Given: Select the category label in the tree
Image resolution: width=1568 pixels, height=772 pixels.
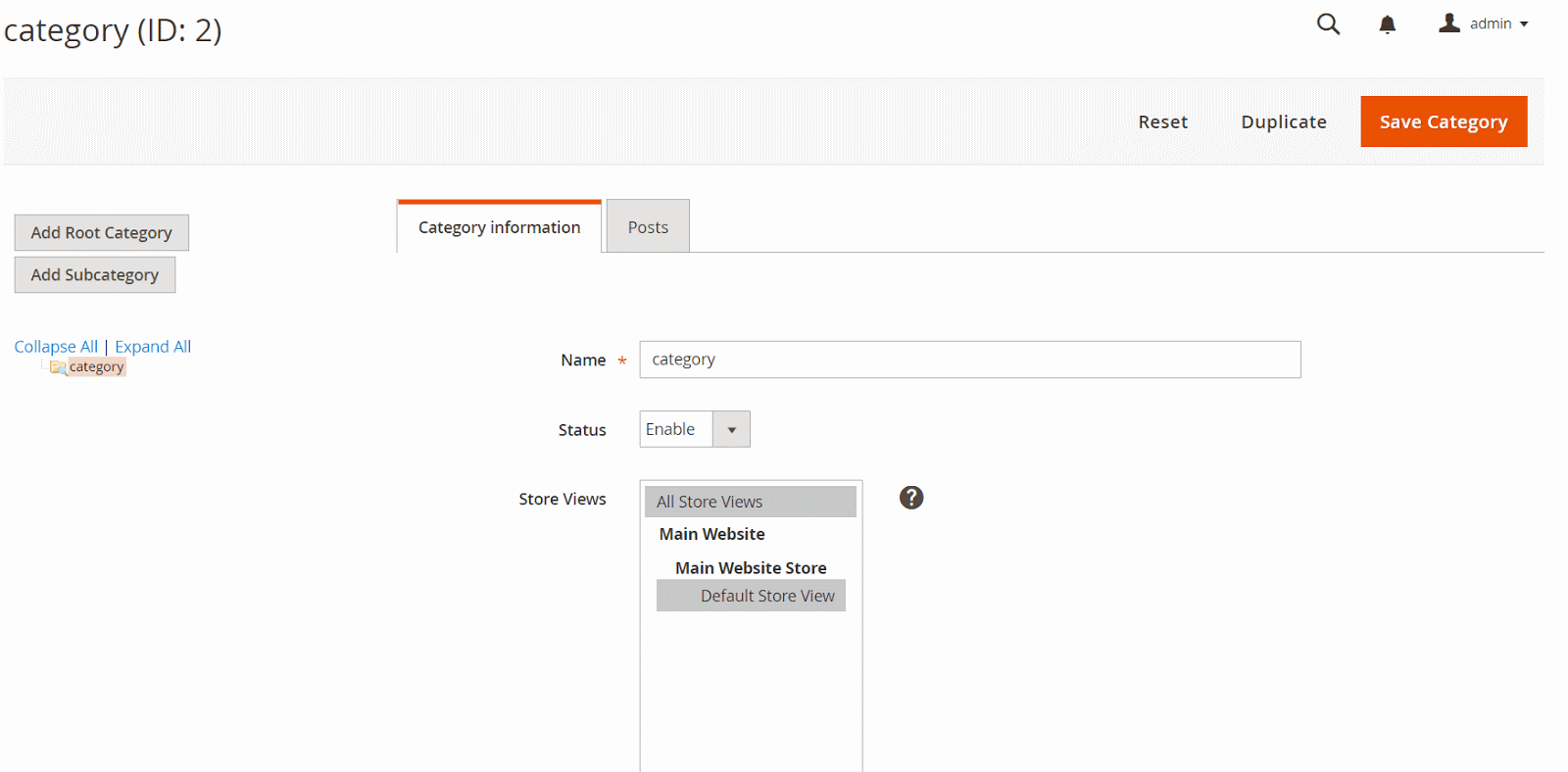Looking at the screenshot, I should pyautogui.click(x=96, y=366).
